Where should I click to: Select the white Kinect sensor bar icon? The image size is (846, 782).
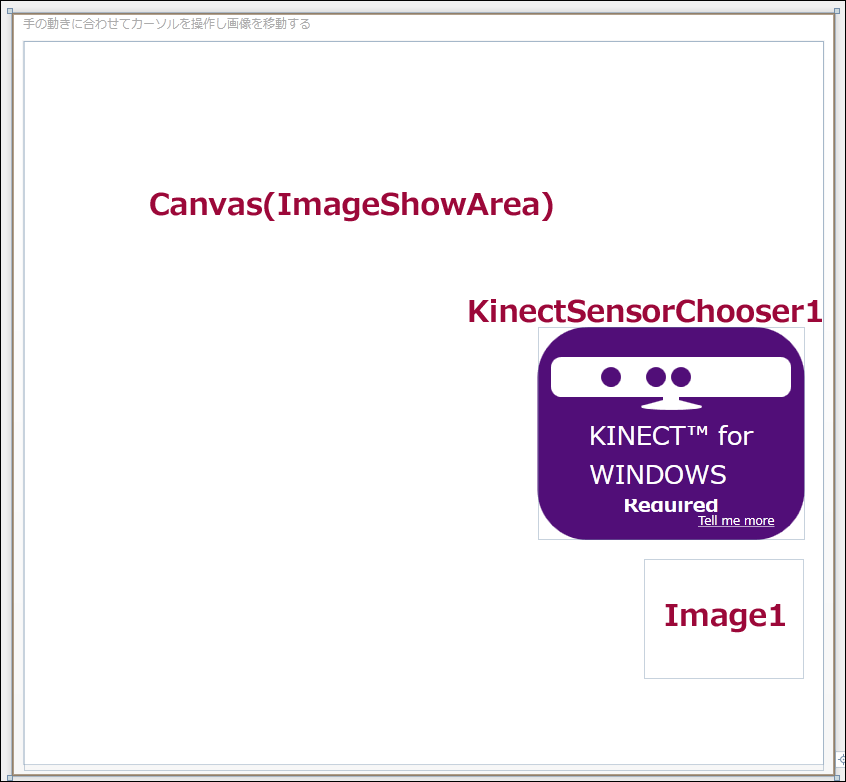click(671, 377)
